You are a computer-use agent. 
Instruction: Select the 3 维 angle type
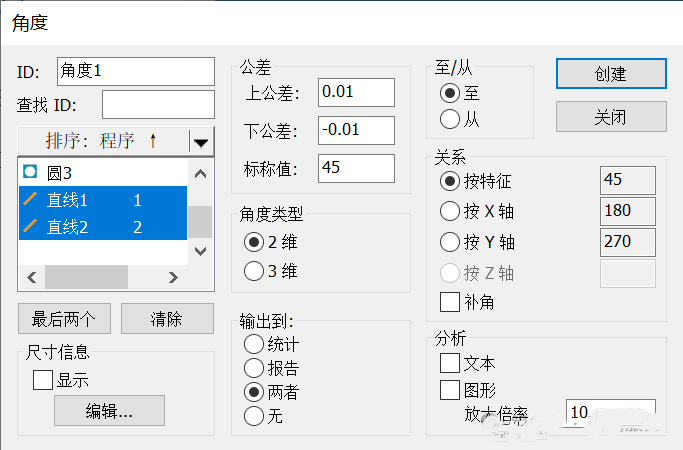click(255, 270)
